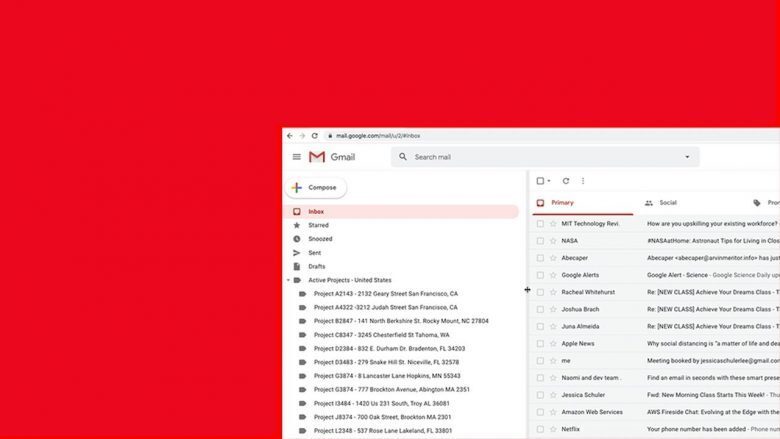
Task: Tick the checkbox for MIT Technology Review email
Action: click(540, 224)
